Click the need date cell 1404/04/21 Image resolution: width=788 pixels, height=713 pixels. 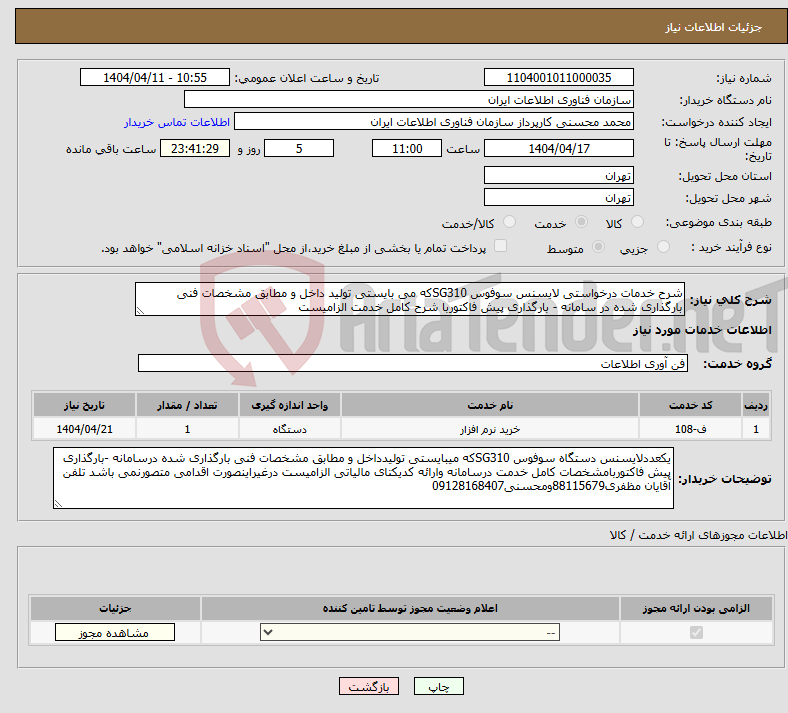(x=84, y=429)
